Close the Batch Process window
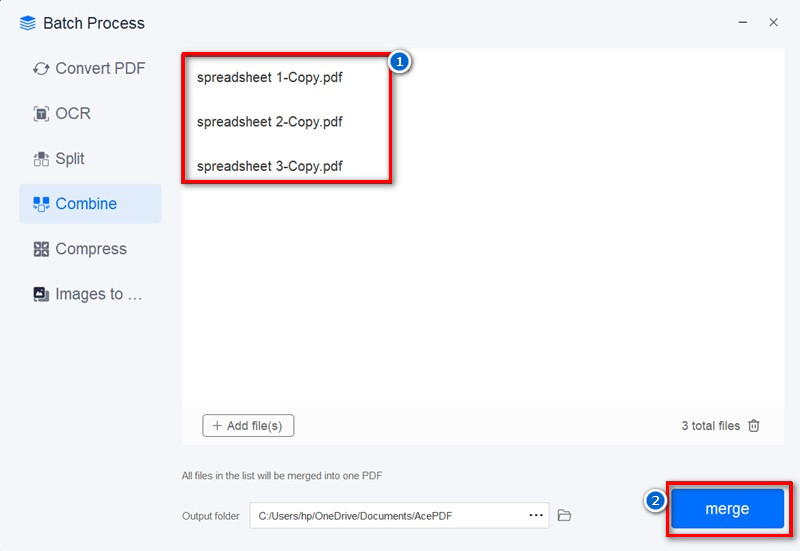 pos(773,22)
